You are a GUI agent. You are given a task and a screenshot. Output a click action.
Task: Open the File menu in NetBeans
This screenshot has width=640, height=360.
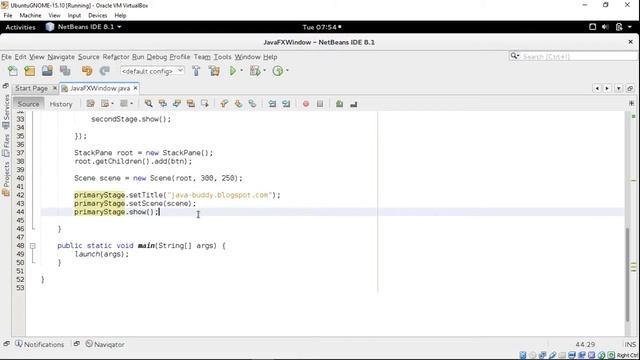pyautogui.click(x=6, y=57)
